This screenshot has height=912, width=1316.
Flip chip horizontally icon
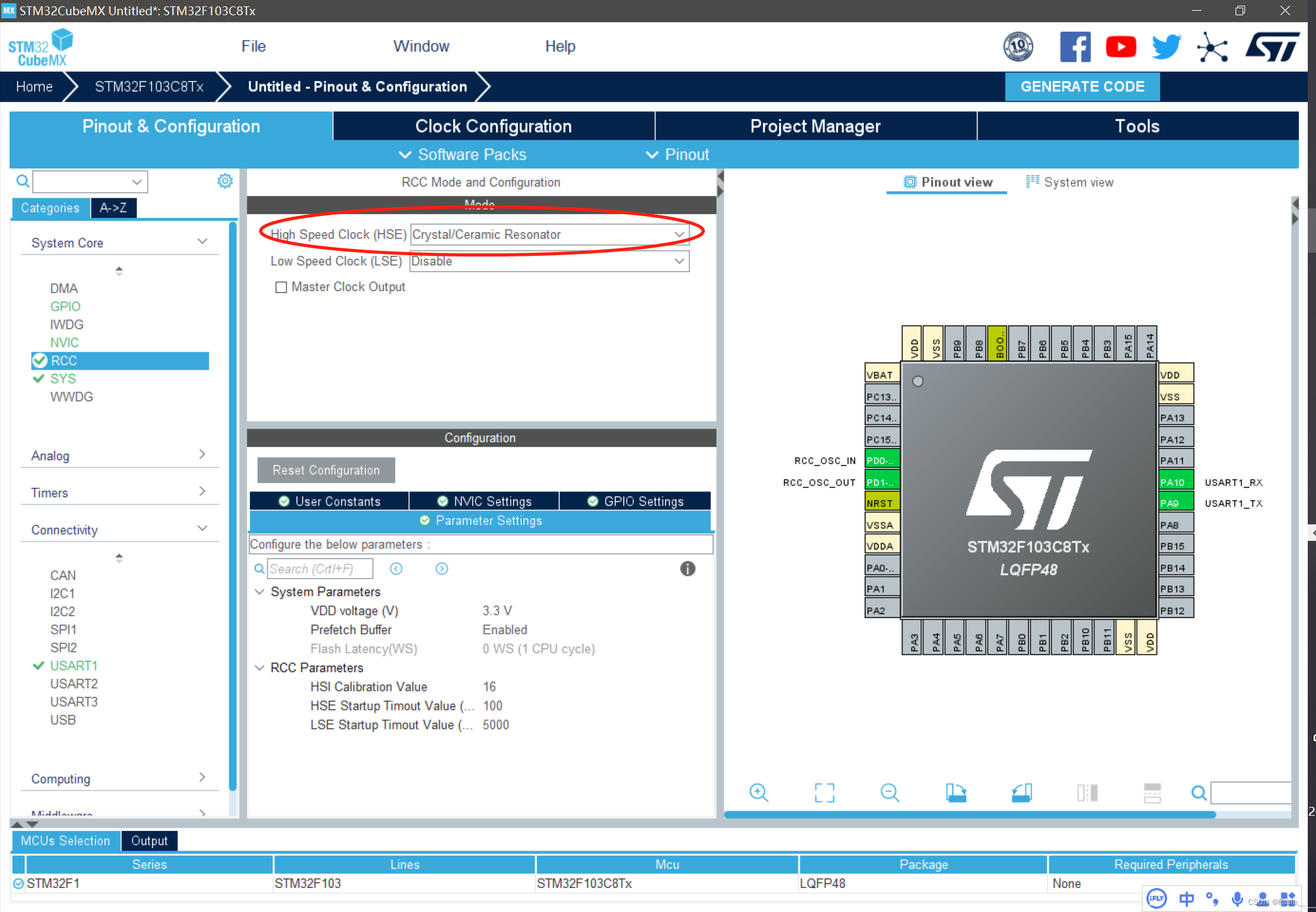(1087, 792)
